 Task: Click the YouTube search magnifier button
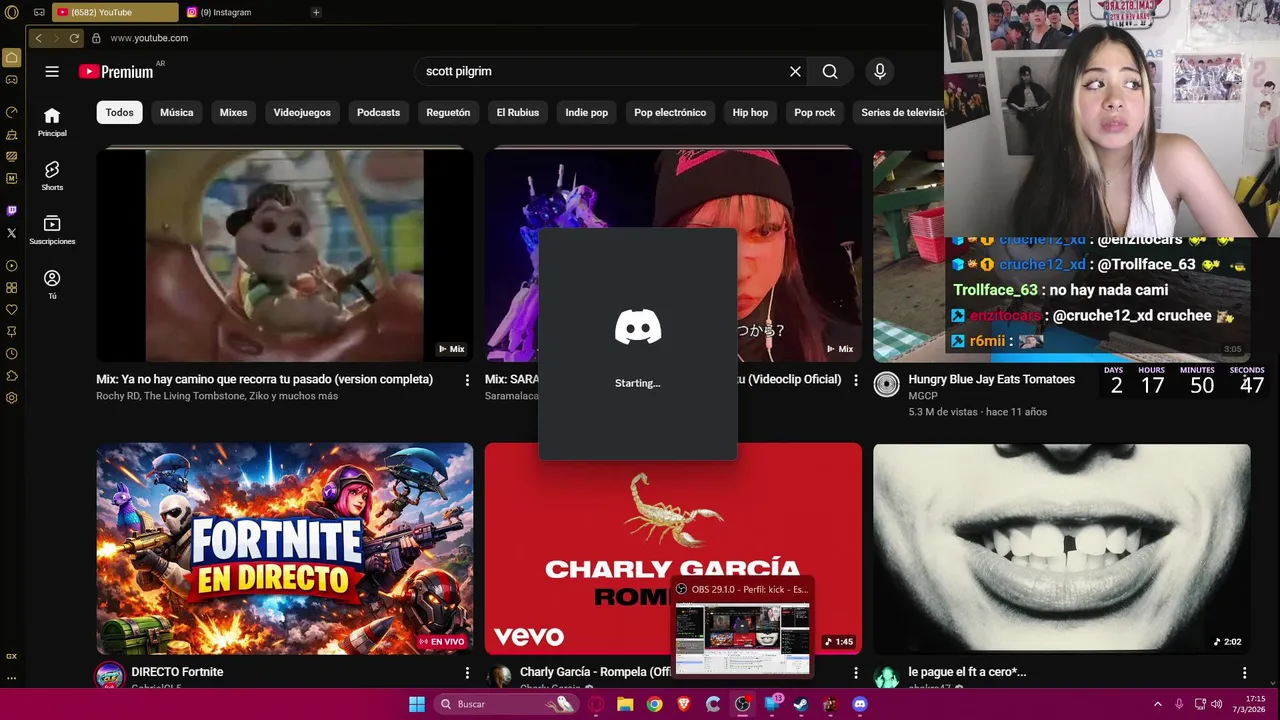[x=830, y=71]
